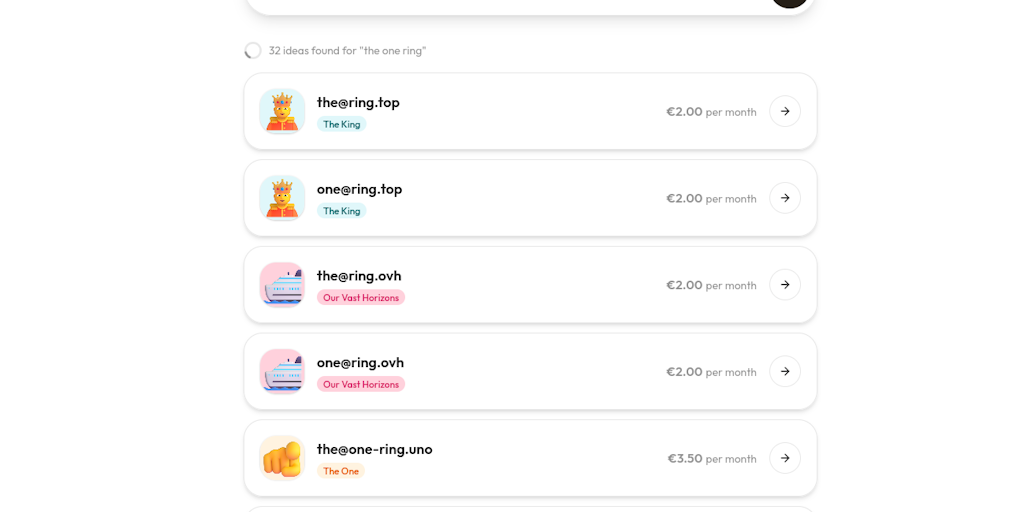This screenshot has width=1024, height=512.
Task: Click the king avatar beside the@ring.top
Action: pos(282,111)
